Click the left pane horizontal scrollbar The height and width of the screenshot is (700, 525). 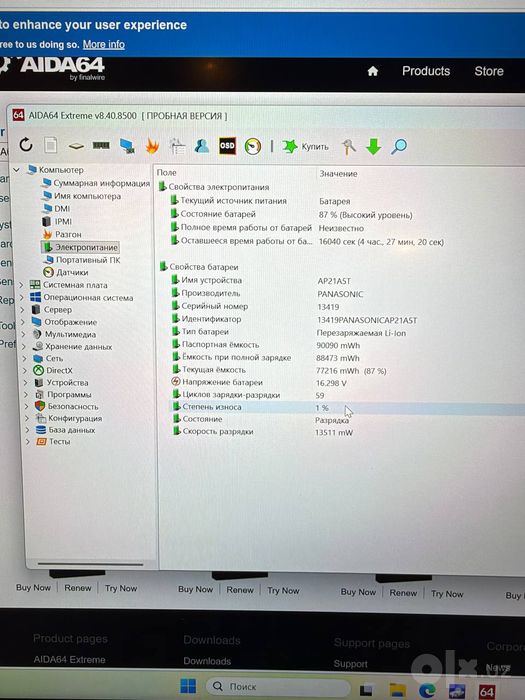tap(90, 564)
